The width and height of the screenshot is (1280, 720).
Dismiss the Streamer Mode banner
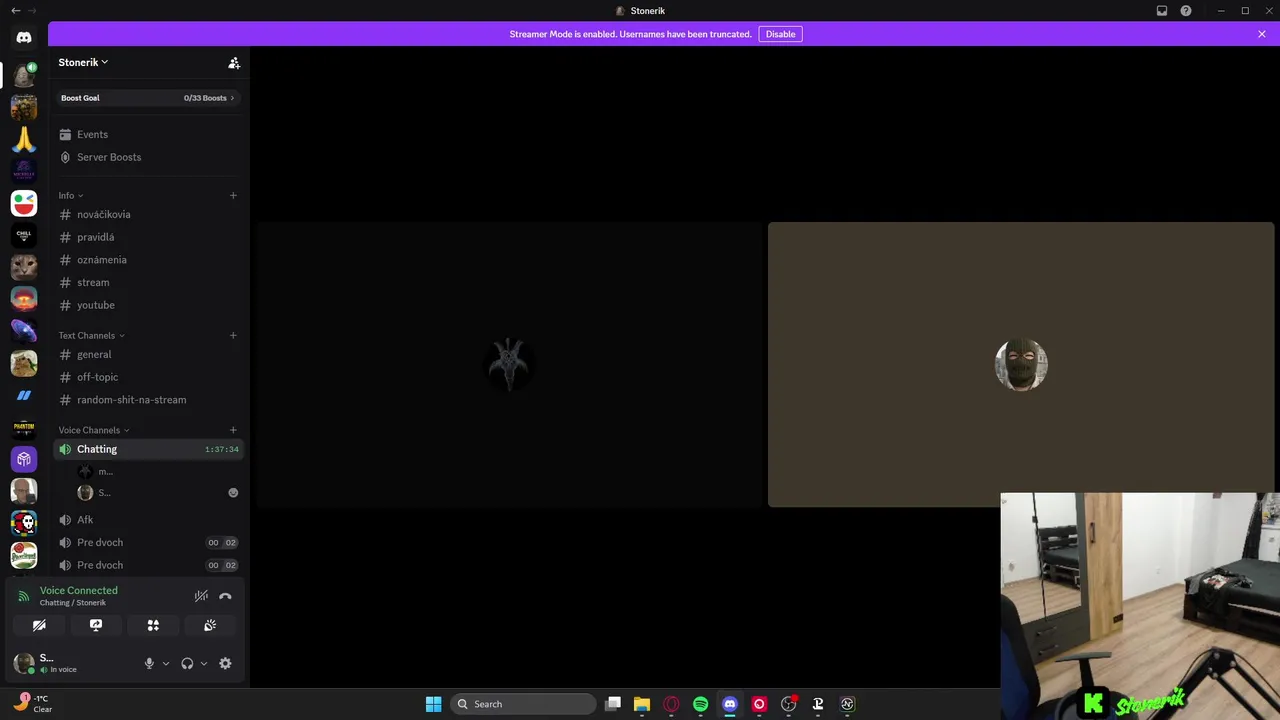[x=1262, y=34]
